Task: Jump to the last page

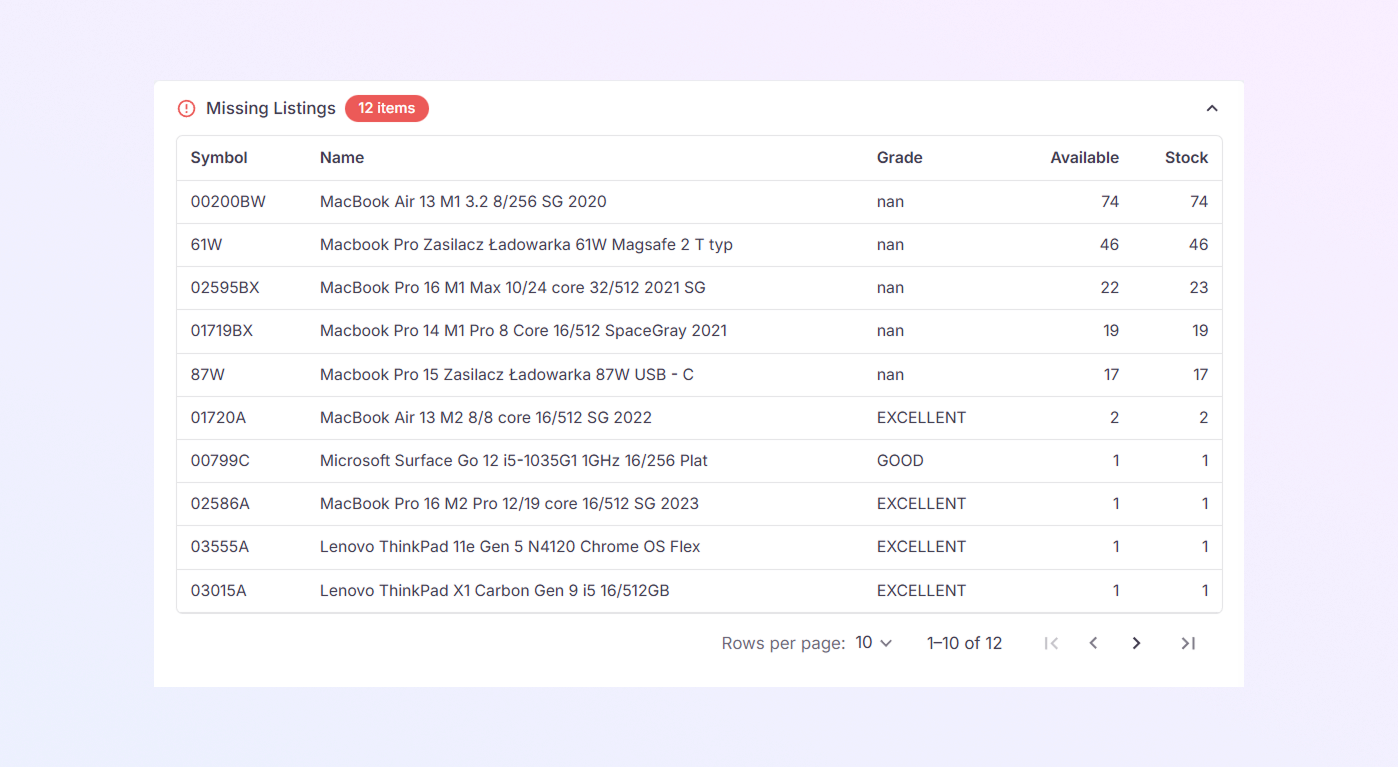Action: 1188,643
